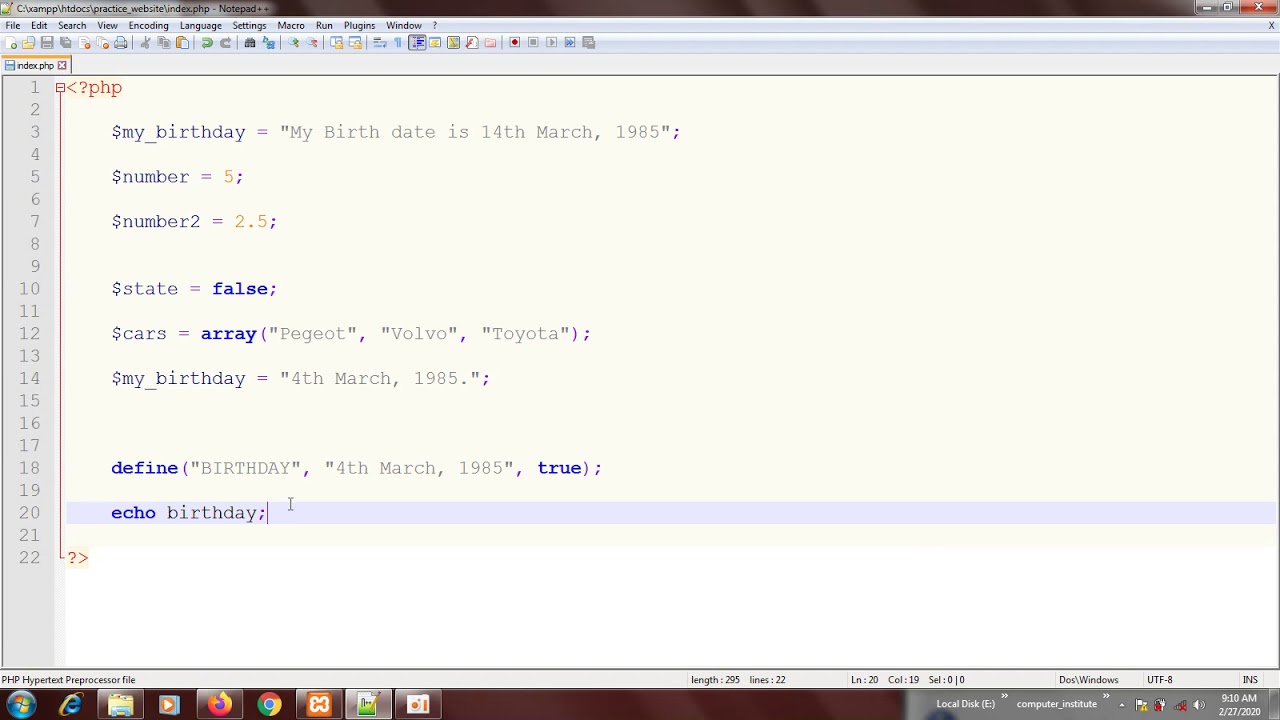The image size is (1280, 720).
Task: Open the Windows Start button
Action: 21,705
